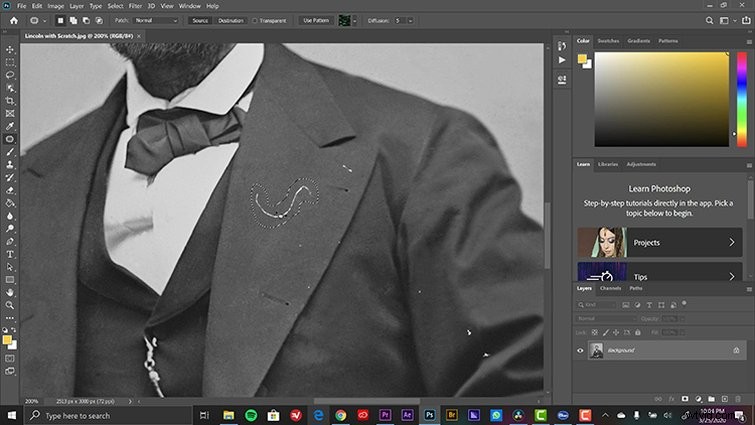Open the Filter menu
This screenshot has height=425, width=755.
(135, 6)
